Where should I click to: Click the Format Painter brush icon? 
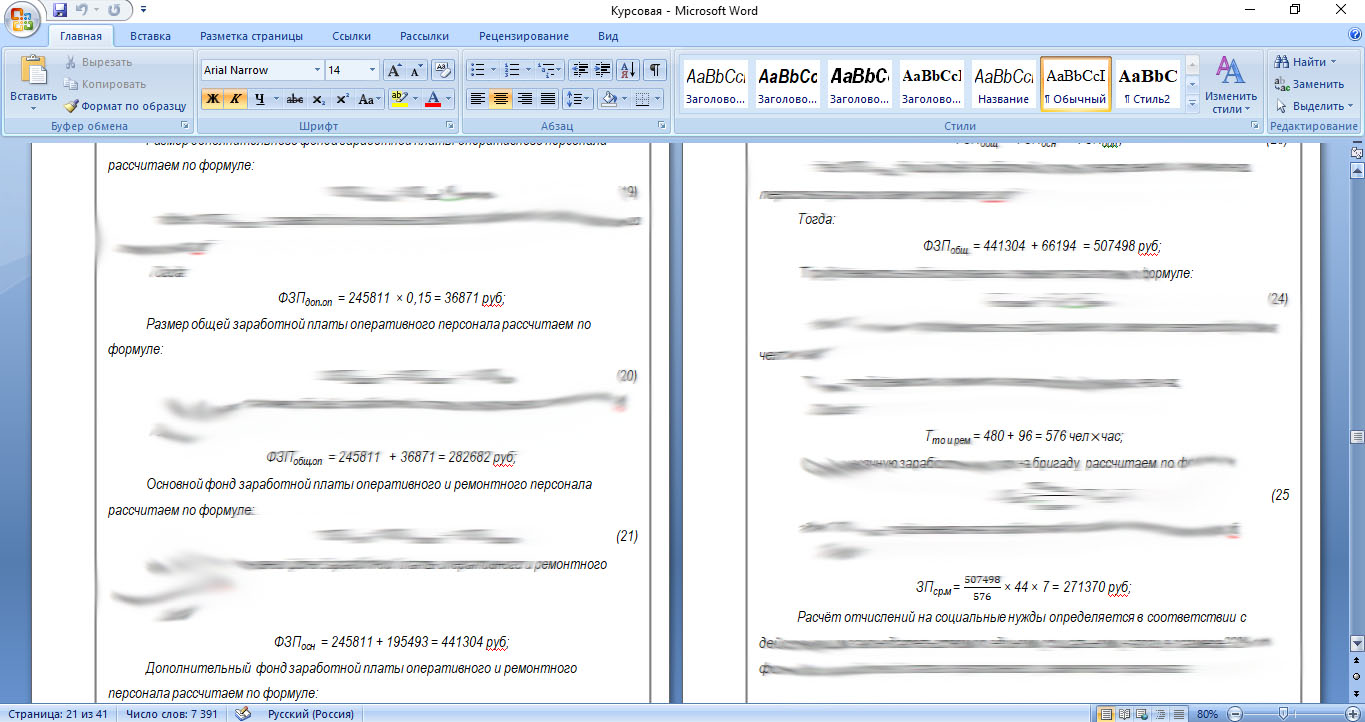(x=71, y=106)
